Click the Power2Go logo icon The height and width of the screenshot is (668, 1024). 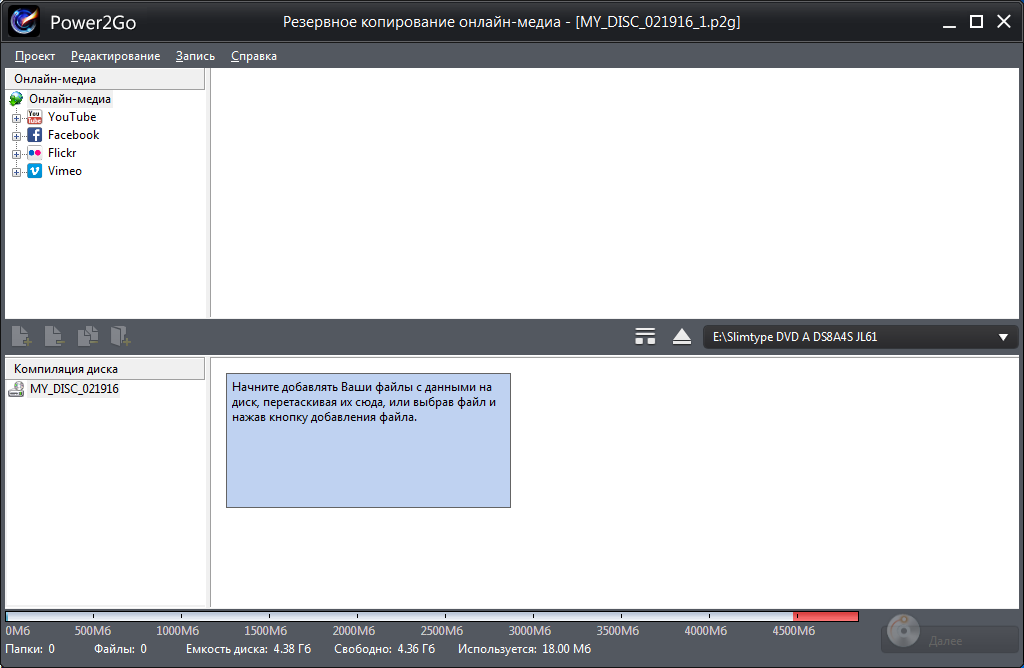tap(24, 20)
